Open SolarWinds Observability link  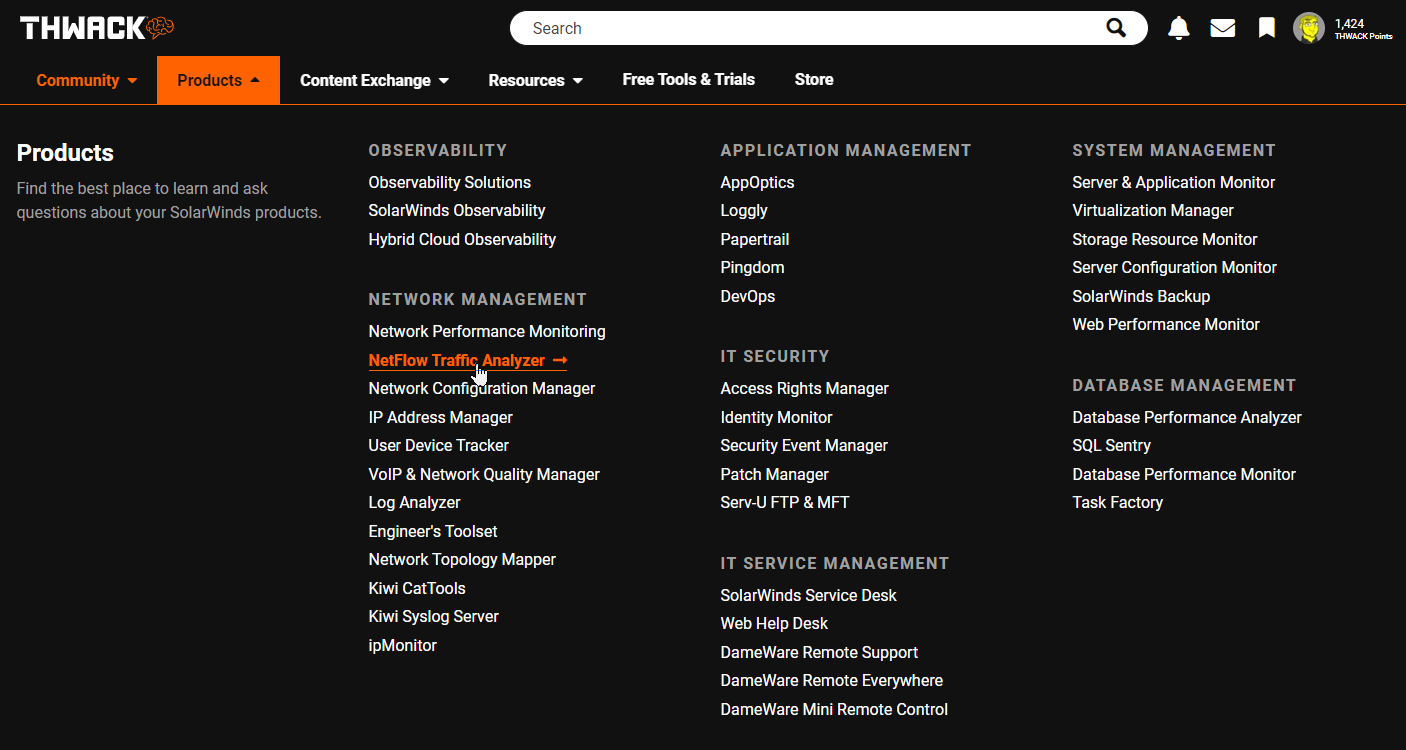(457, 210)
